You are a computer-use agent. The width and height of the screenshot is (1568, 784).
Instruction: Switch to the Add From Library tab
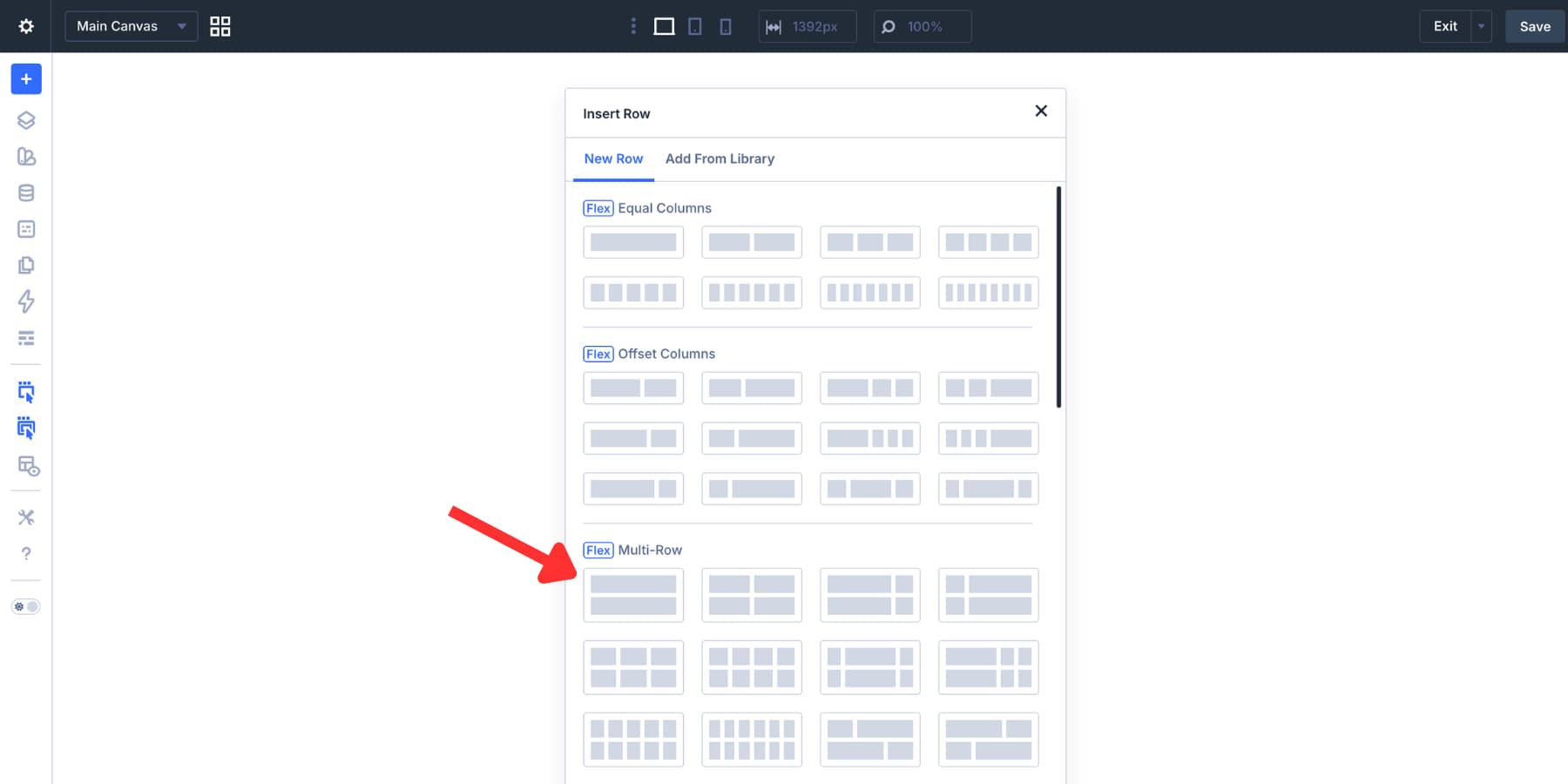click(x=720, y=159)
